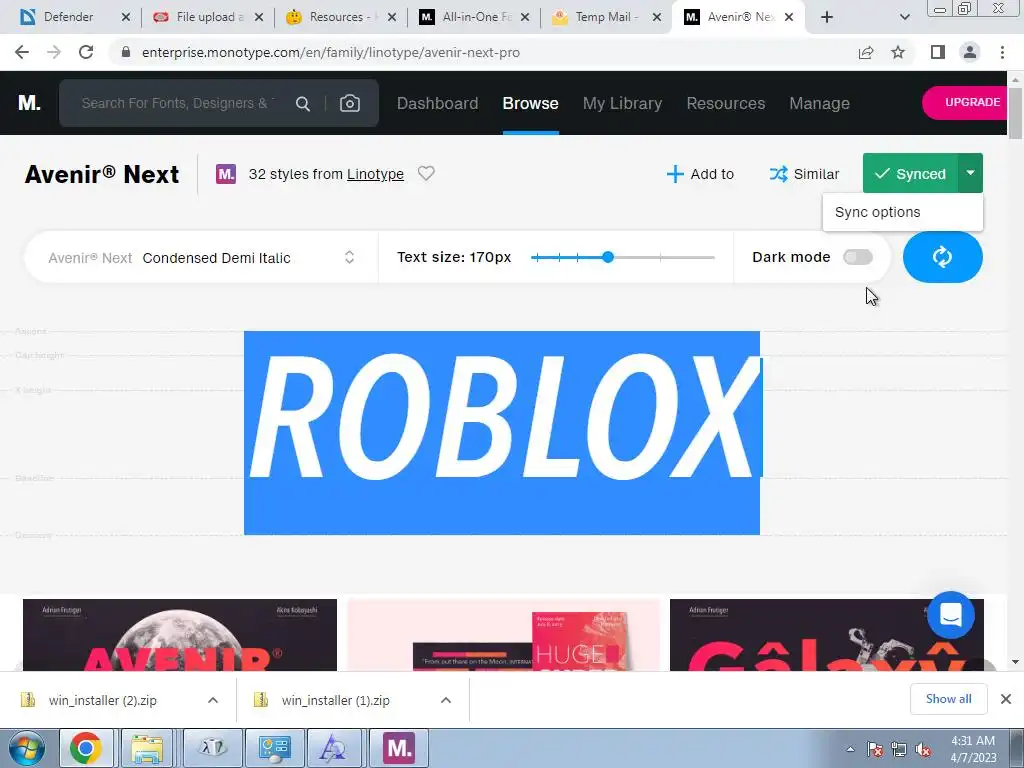Click the taskbar clock showing 4:31 AM
Viewport: 1024px width, 768px height.
click(x=973, y=749)
